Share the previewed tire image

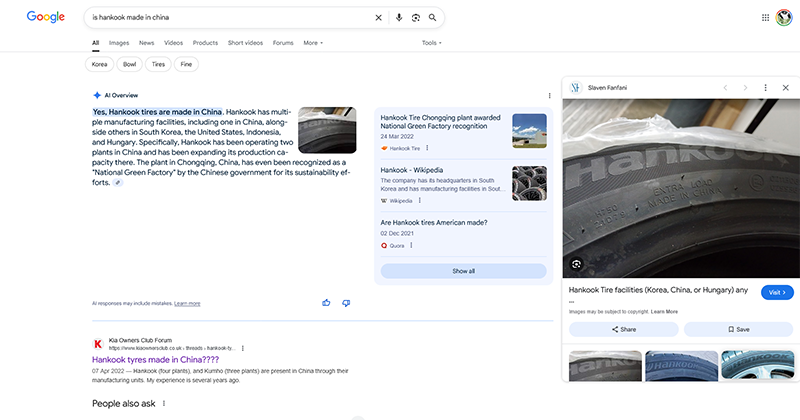tap(623, 329)
